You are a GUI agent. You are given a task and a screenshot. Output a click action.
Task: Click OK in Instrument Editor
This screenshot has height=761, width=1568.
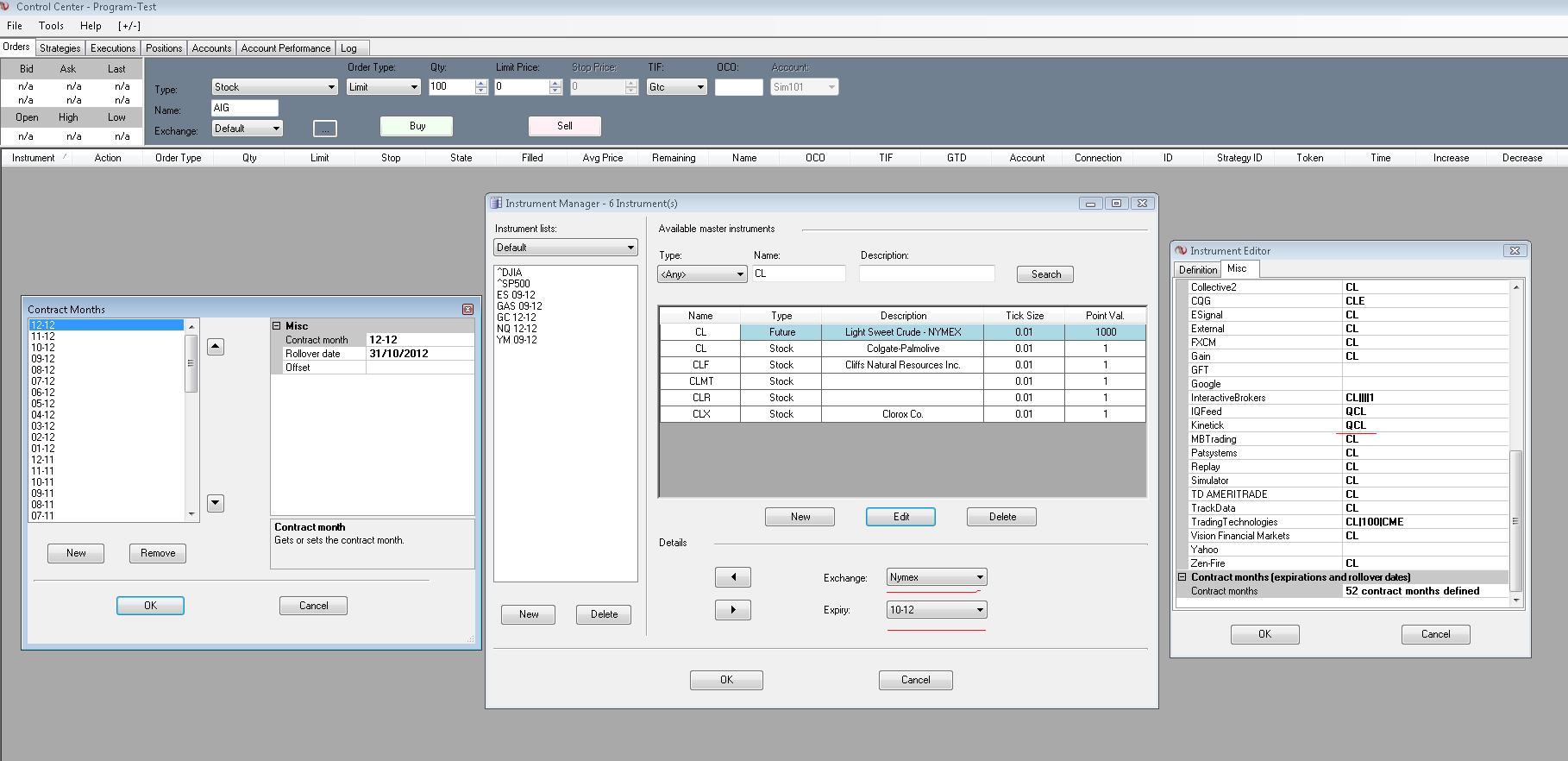(x=1264, y=634)
